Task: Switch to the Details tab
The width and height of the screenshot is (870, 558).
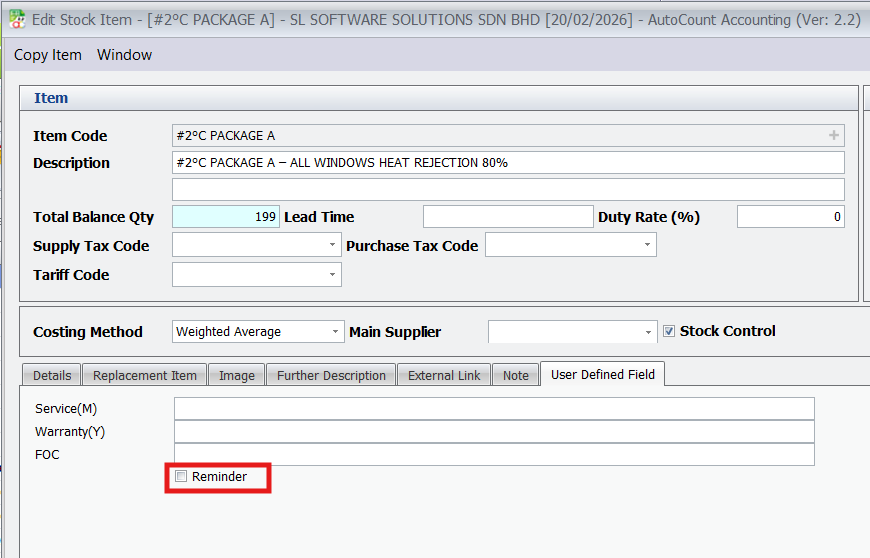Action: (x=52, y=375)
